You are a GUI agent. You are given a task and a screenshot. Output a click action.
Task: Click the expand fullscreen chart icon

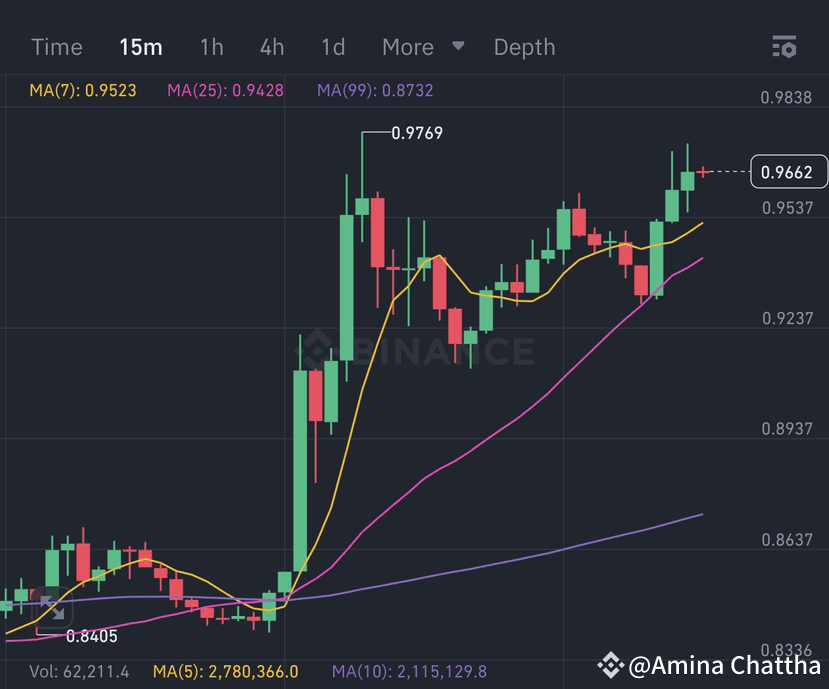click(x=55, y=608)
